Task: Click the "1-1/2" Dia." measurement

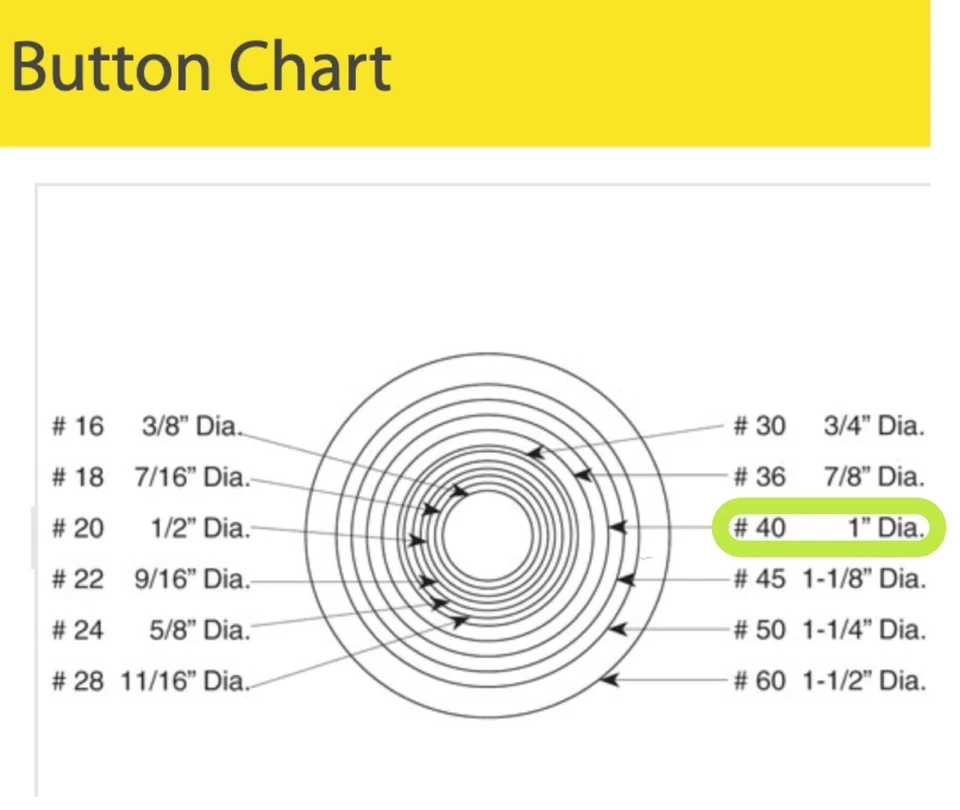Action: pyautogui.click(x=864, y=681)
